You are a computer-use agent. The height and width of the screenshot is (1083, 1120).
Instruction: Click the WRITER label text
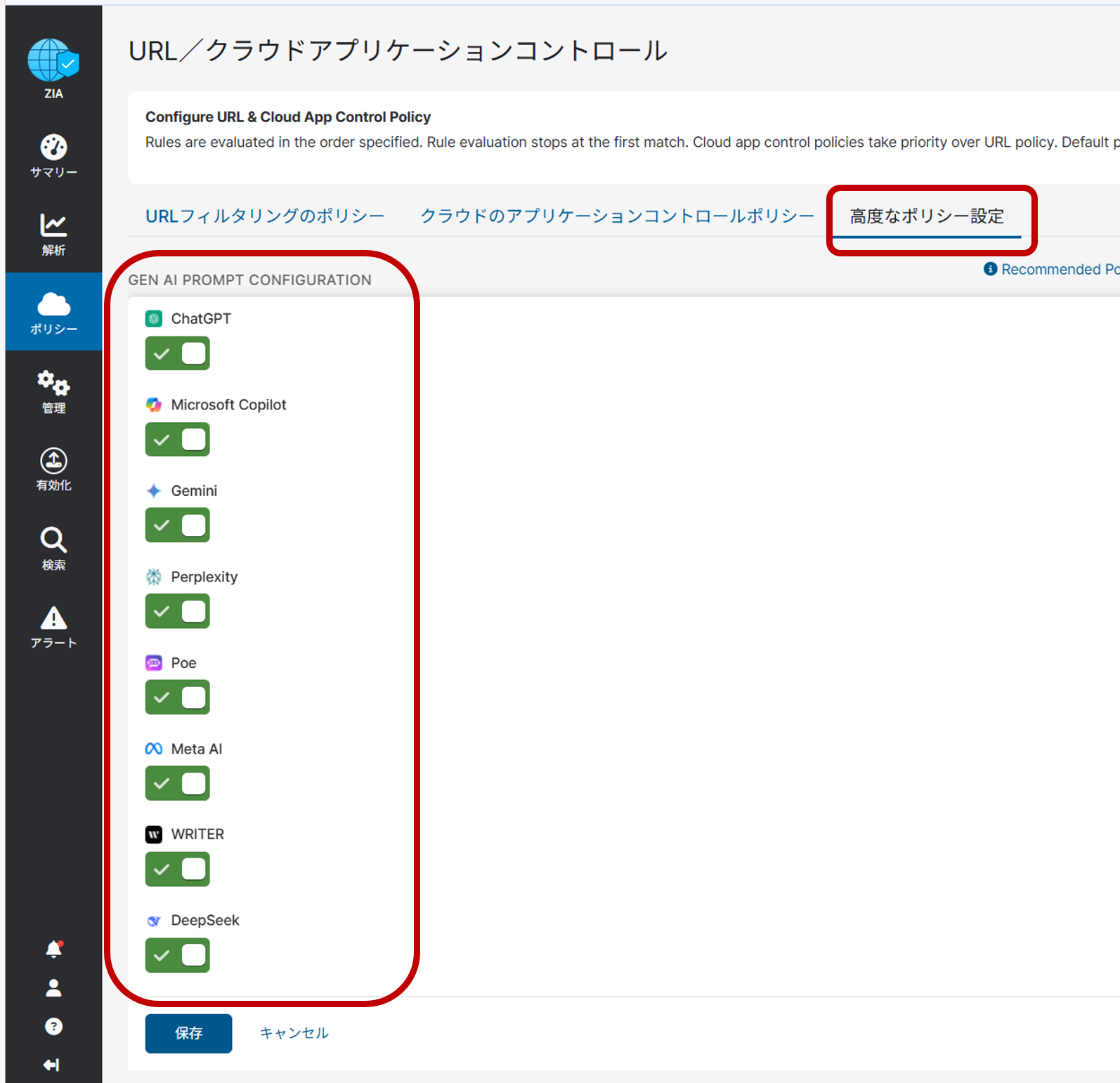pyautogui.click(x=197, y=834)
